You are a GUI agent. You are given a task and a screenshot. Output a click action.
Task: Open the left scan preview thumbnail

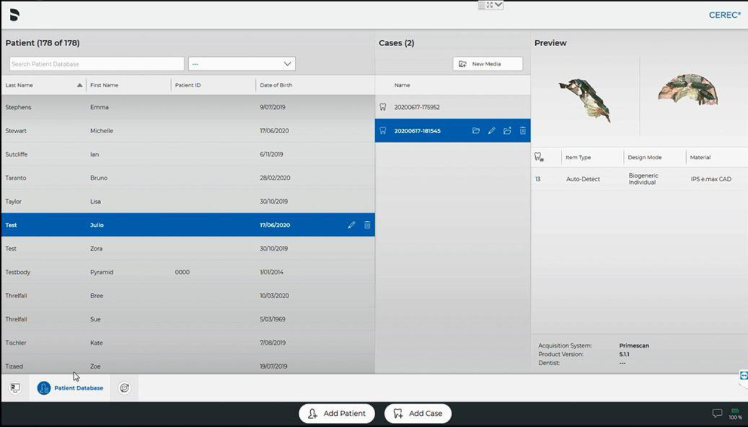[585, 99]
